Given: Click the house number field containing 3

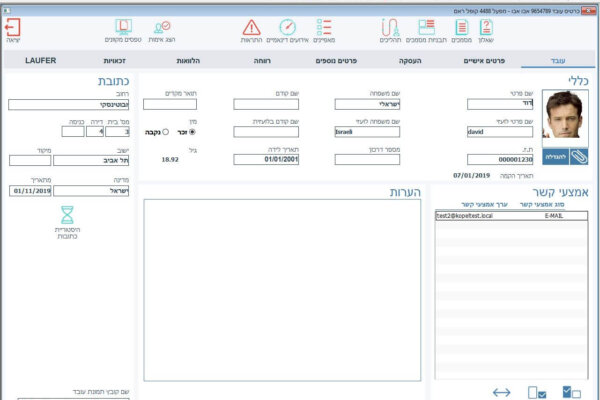Looking at the screenshot, I should click(117, 132).
